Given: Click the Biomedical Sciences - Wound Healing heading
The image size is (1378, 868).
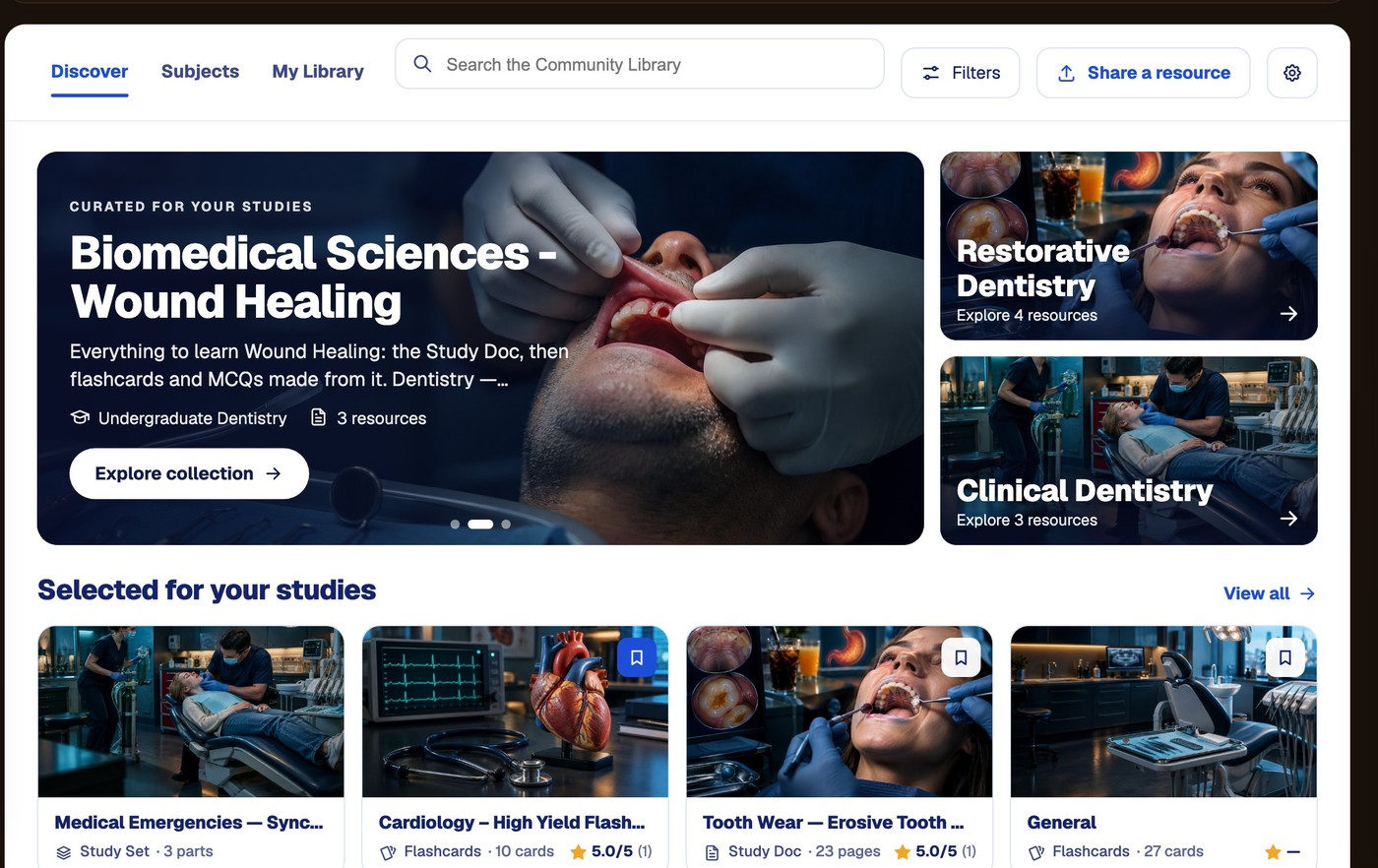Looking at the screenshot, I should (314, 278).
